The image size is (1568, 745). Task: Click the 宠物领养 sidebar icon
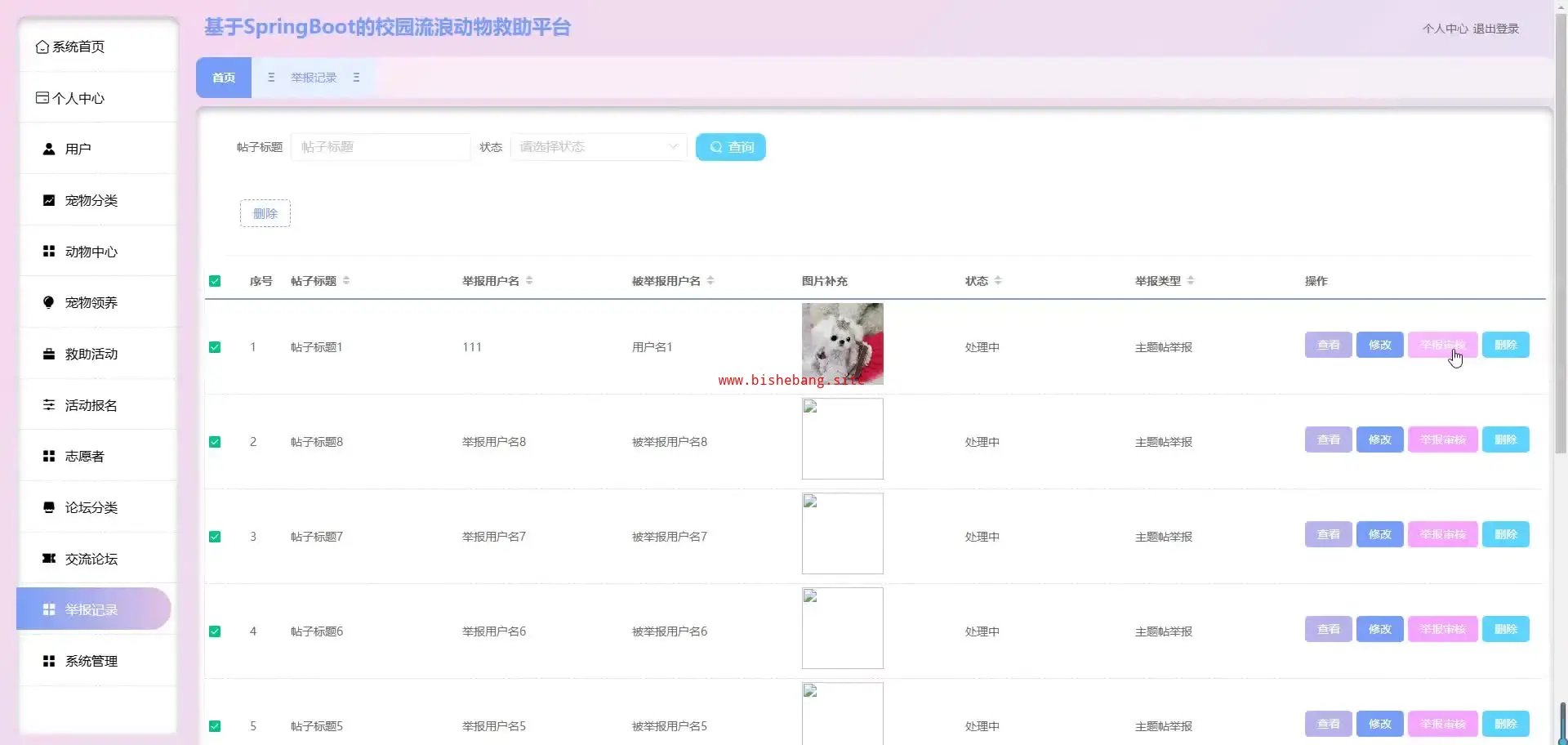[49, 302]
